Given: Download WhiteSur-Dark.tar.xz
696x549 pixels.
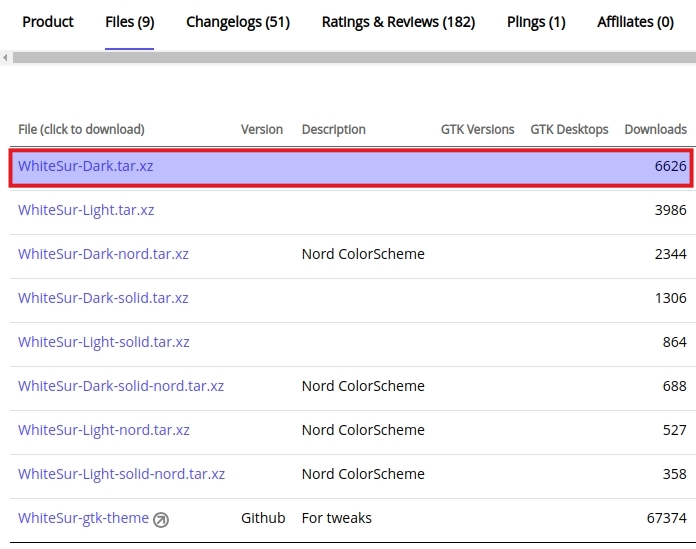Looking at the screenshot, I should [x=85, y=166].
